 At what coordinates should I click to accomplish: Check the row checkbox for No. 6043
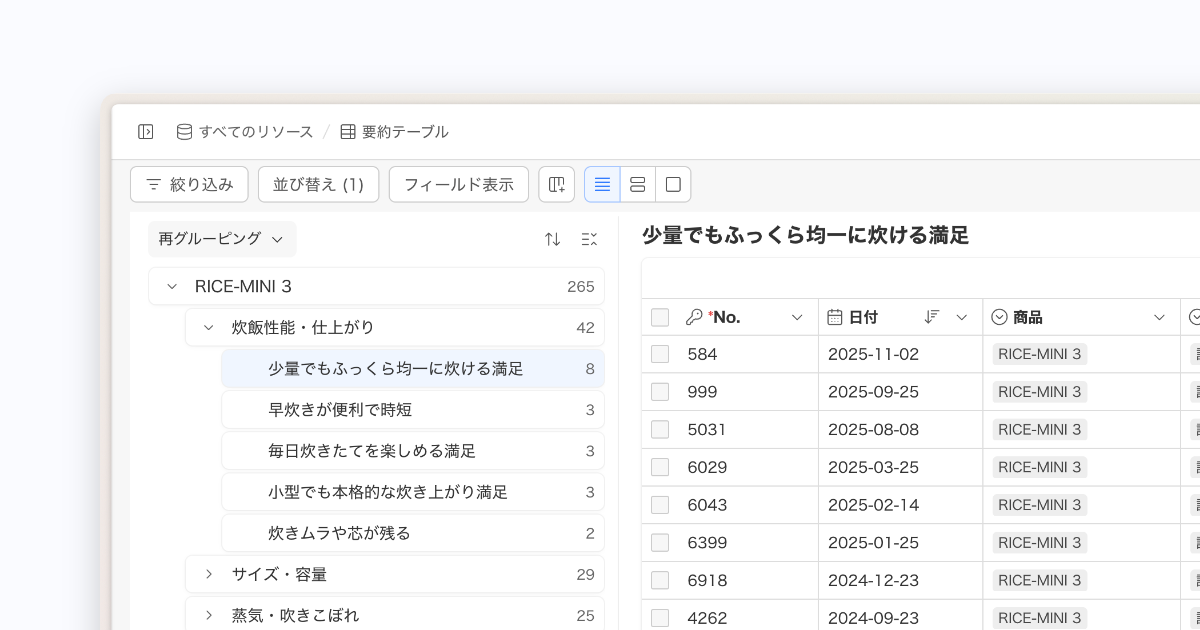point(660,505)
